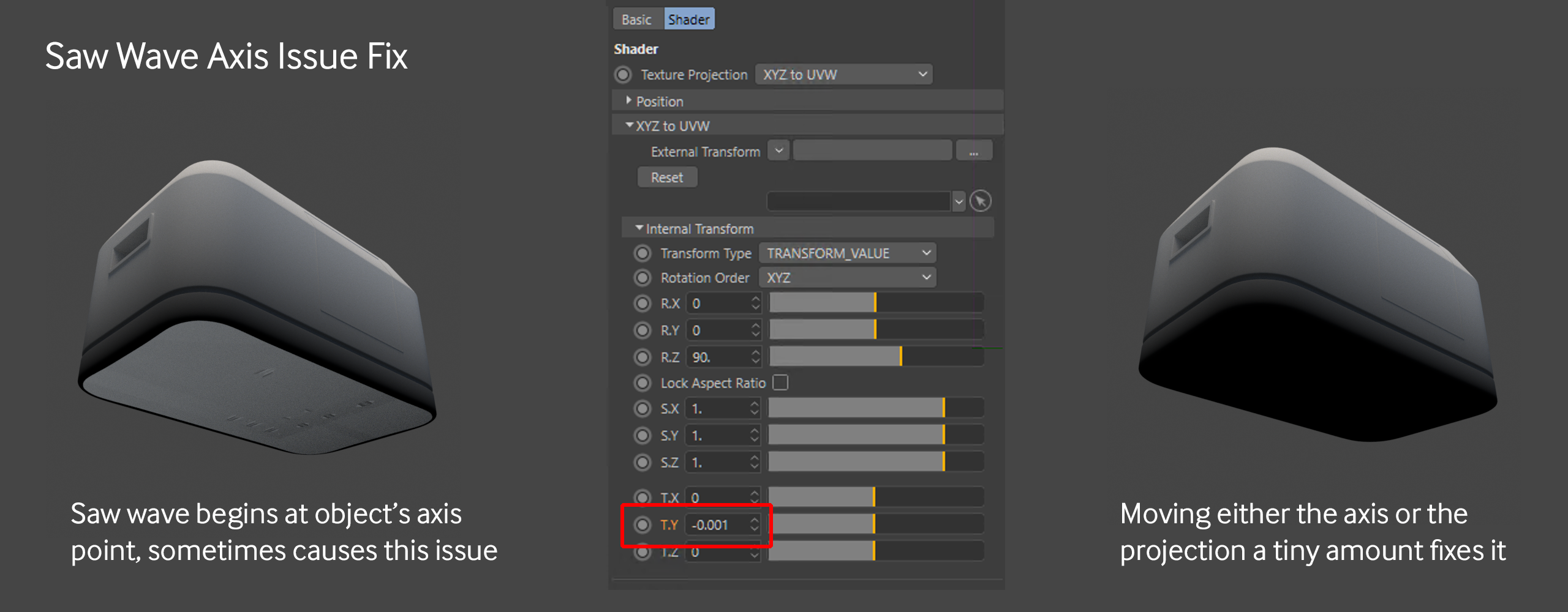The width and height of the screenshot is (1568, 612).
Task: Click the External Transform browse button
Action: pos(973,151)
